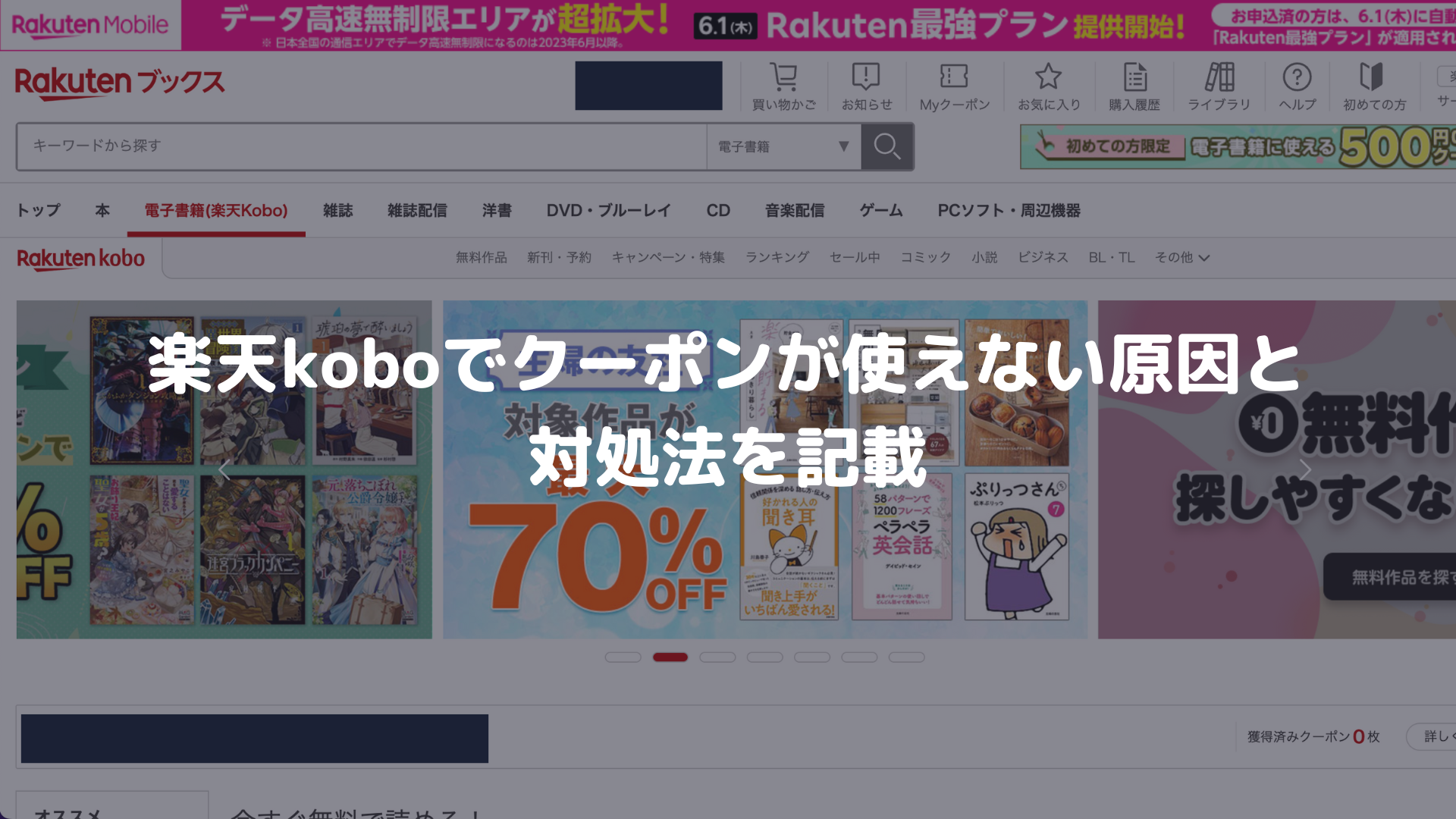The image size is (1456, 819).
Task: Show the next carousel banner arrow
Action: pos(1304,470)
